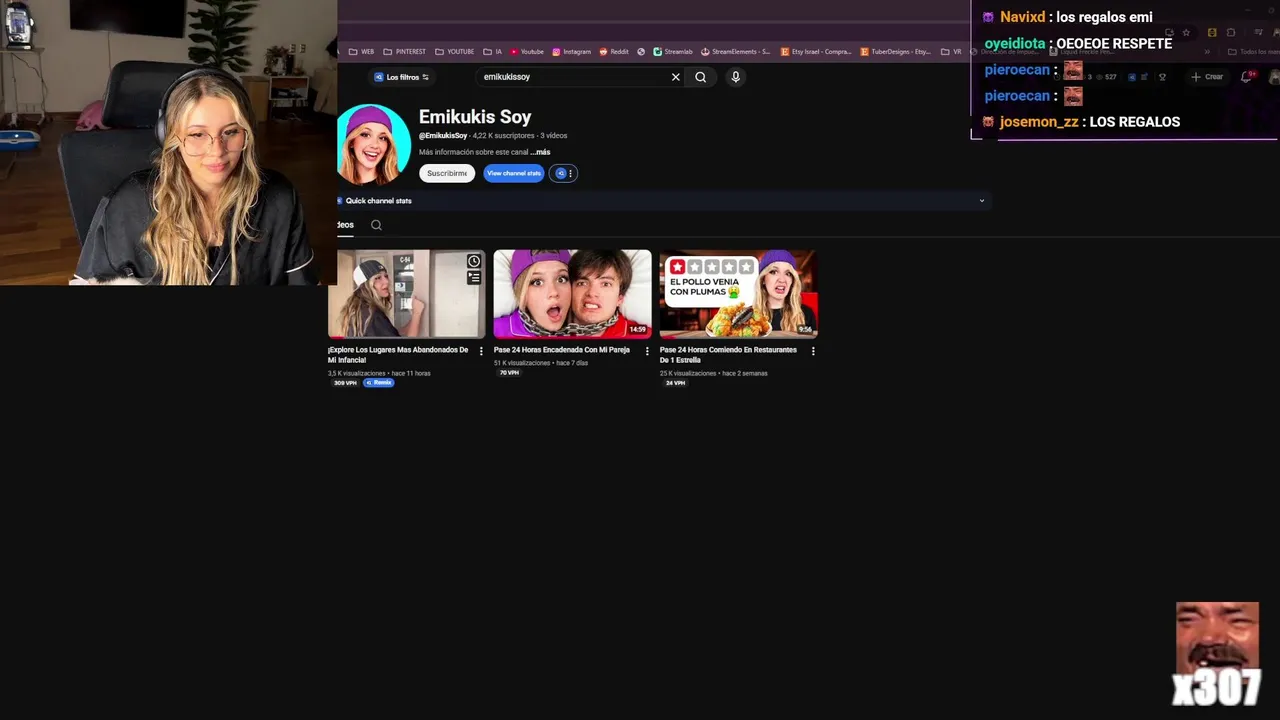This screenshot has height=720, width=1280.
Task: Open extension options next to View channel stats
Action: (563, 173)
